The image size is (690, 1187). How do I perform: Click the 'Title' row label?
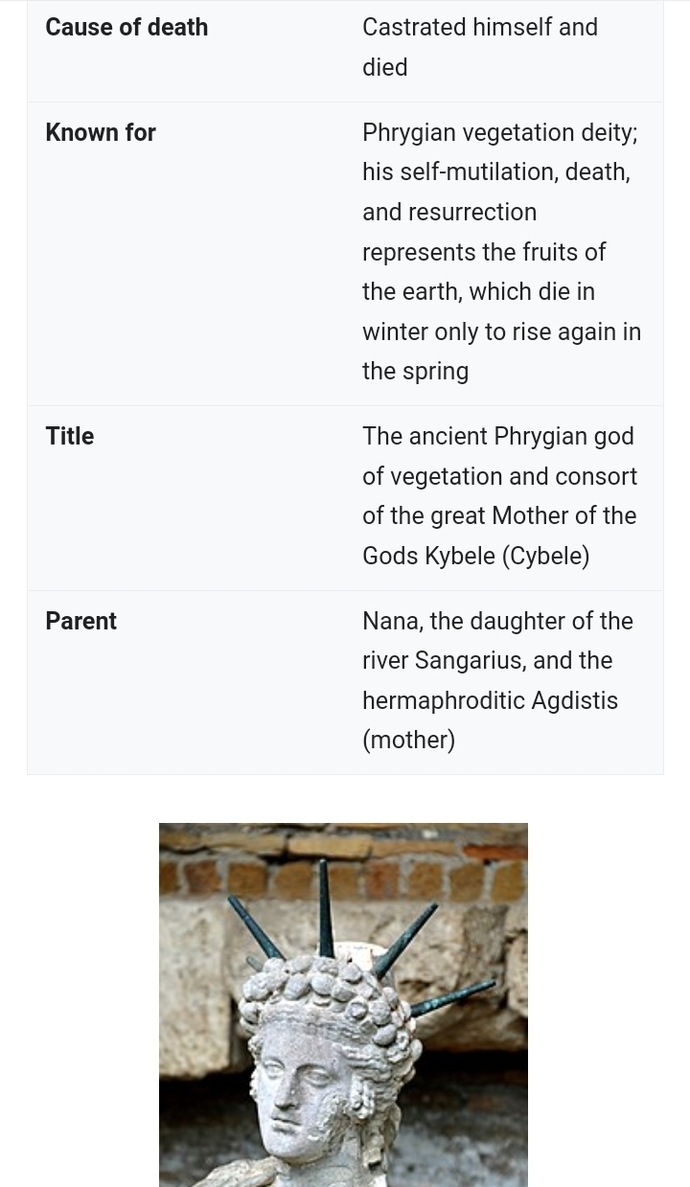point(70,436)
